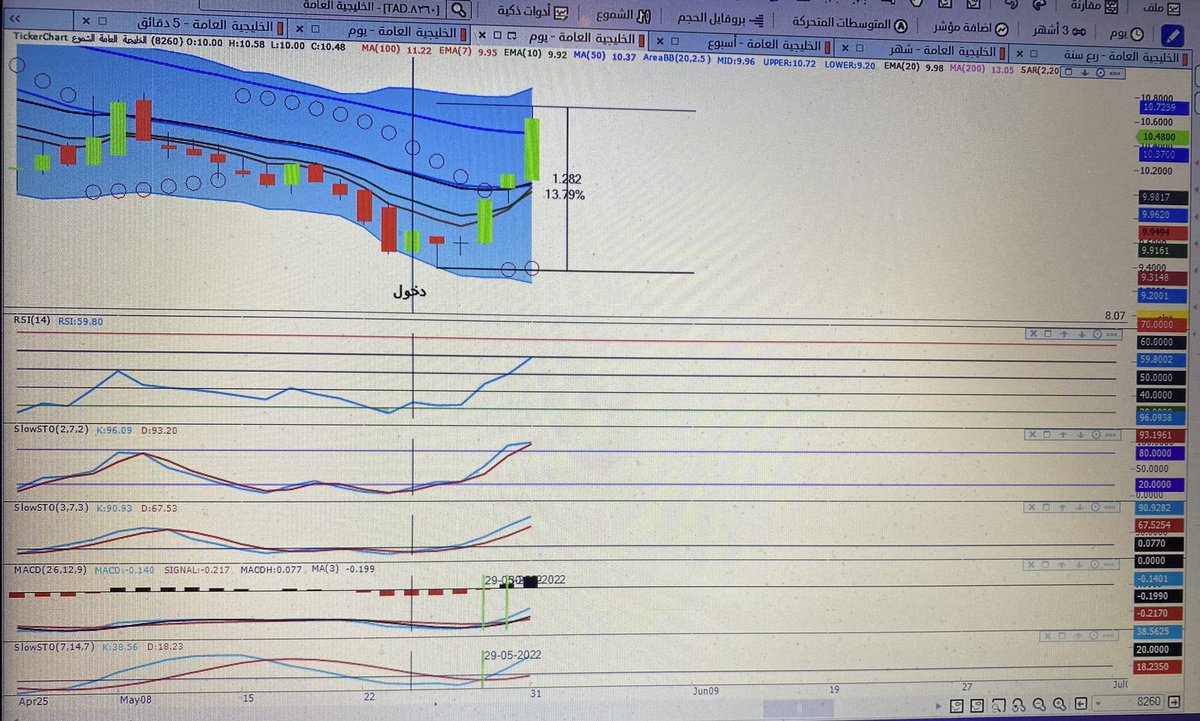
Task: Click the 70.0000 RSI level tag
Action: point(1162,325)
